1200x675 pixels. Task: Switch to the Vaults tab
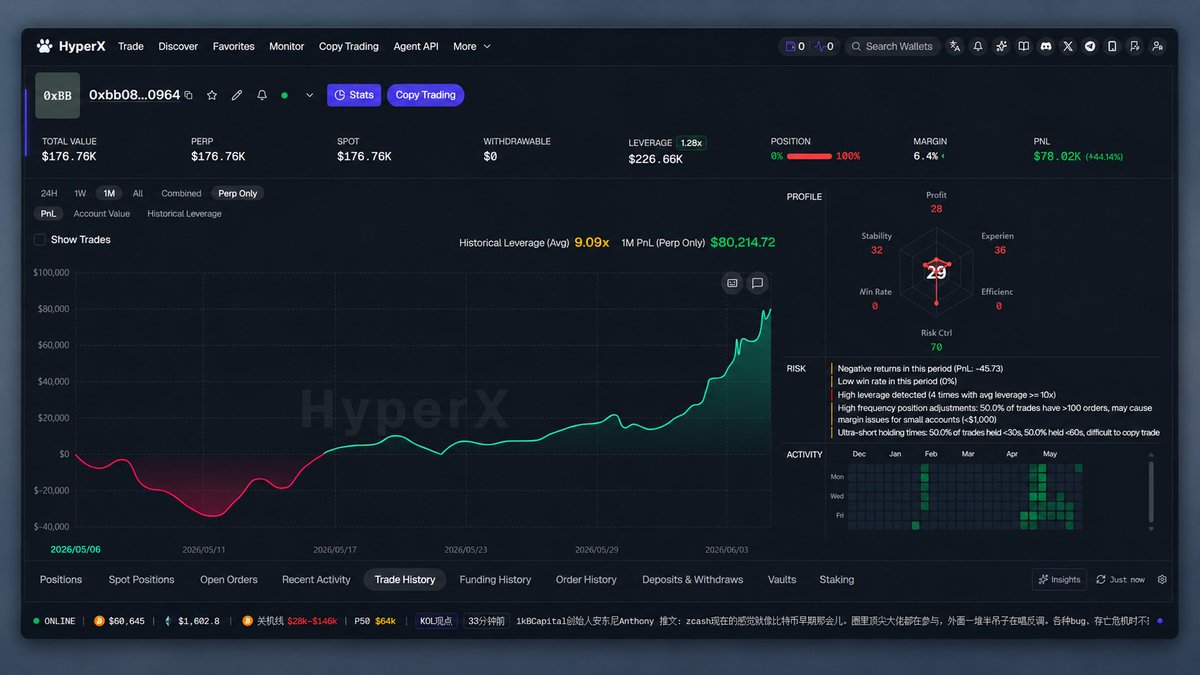click(782, 579)
